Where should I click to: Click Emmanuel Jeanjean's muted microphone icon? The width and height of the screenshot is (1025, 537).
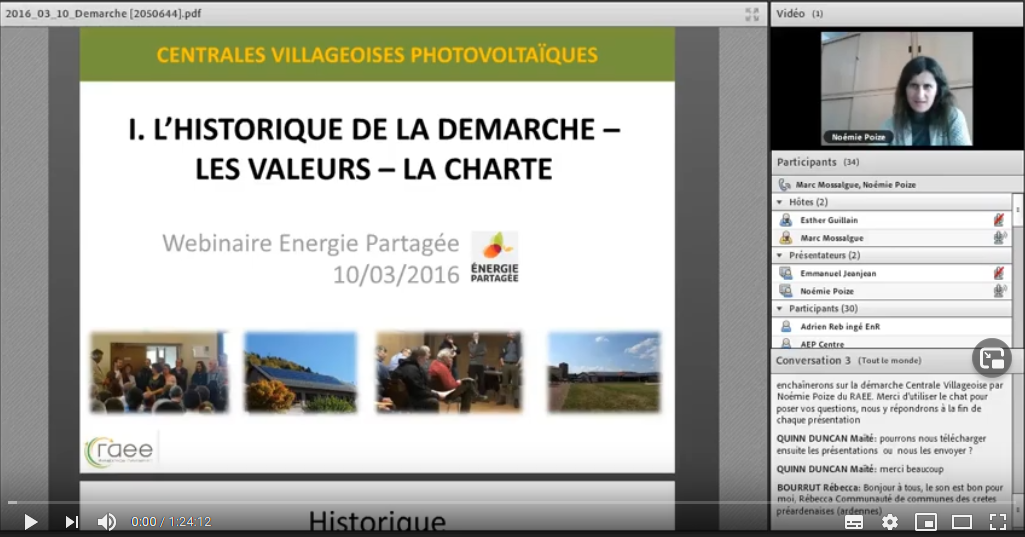tap(999, 273)
